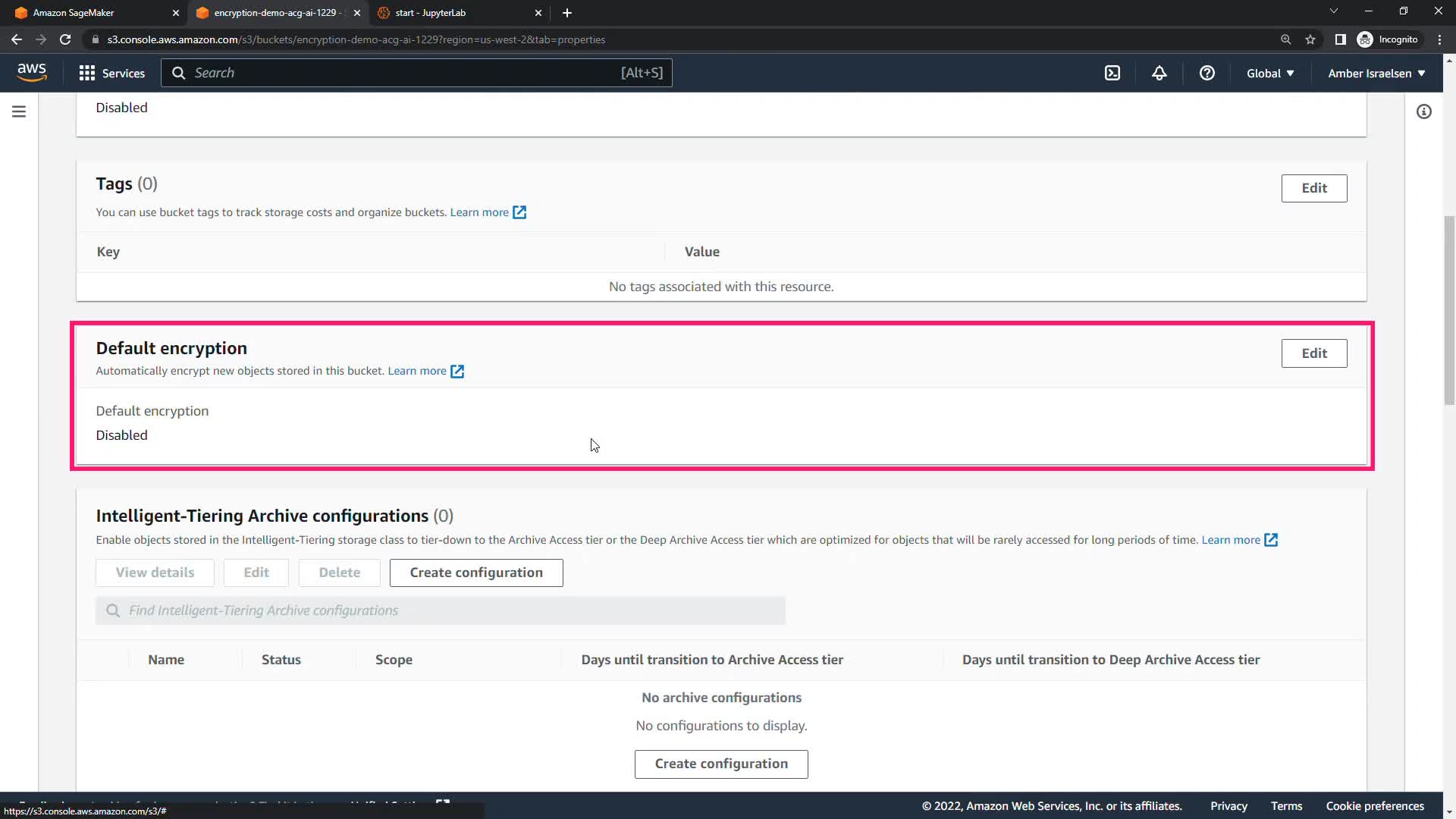
Task: Open the info panel icon at right
Action: [1423, 111]
